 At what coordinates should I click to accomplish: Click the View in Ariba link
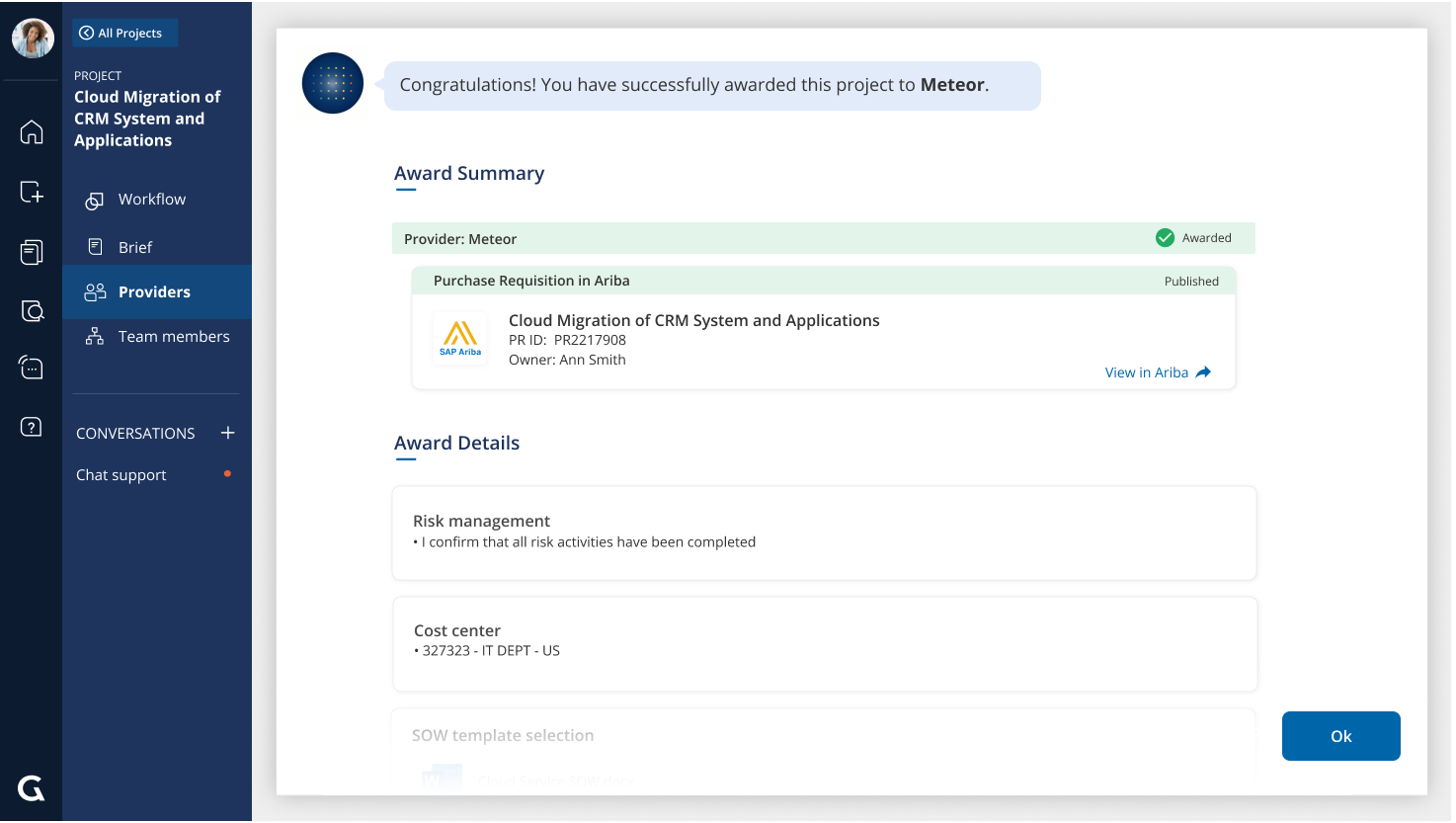coord(1147,372)
